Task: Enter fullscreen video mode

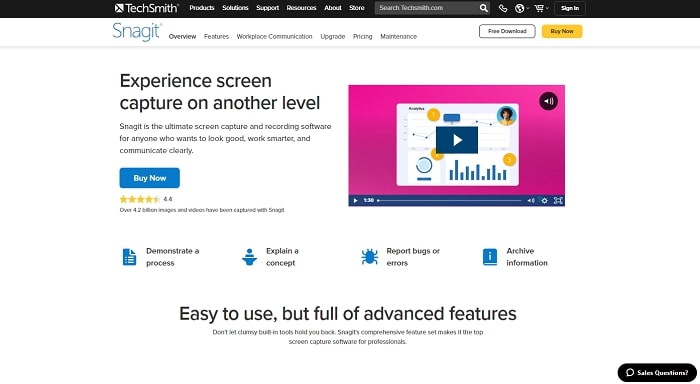Action: coord(558,200)
